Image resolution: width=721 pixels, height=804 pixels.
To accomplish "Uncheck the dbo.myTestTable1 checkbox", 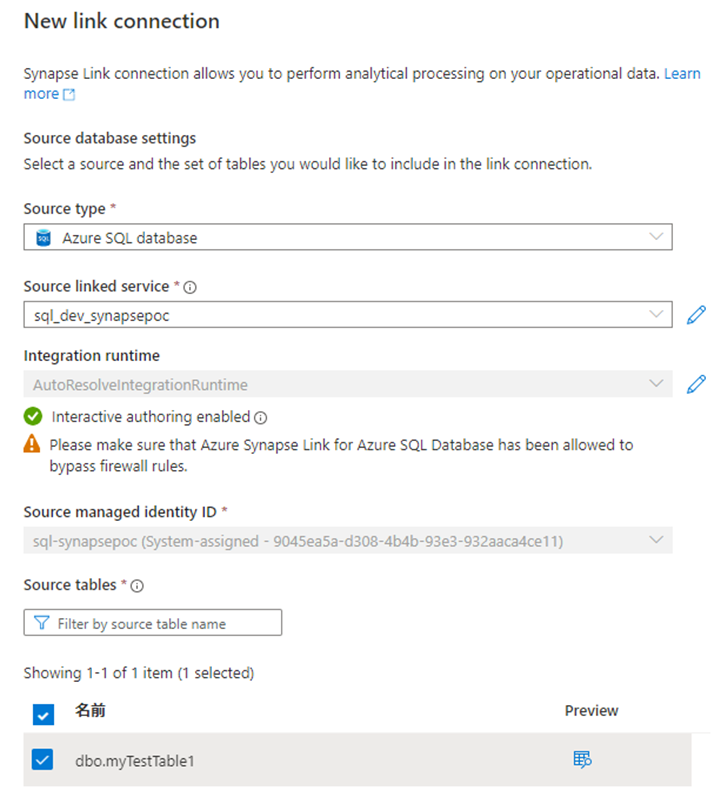I will click(x=42, y=760).
